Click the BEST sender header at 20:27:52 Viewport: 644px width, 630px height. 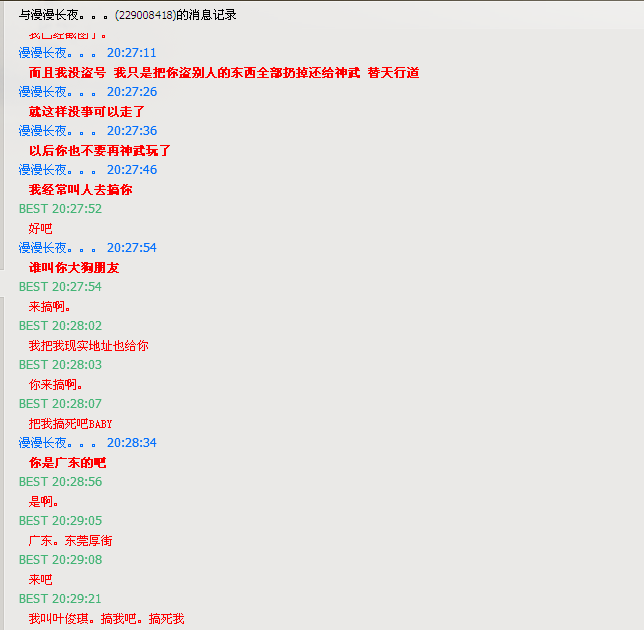point(60,209)
